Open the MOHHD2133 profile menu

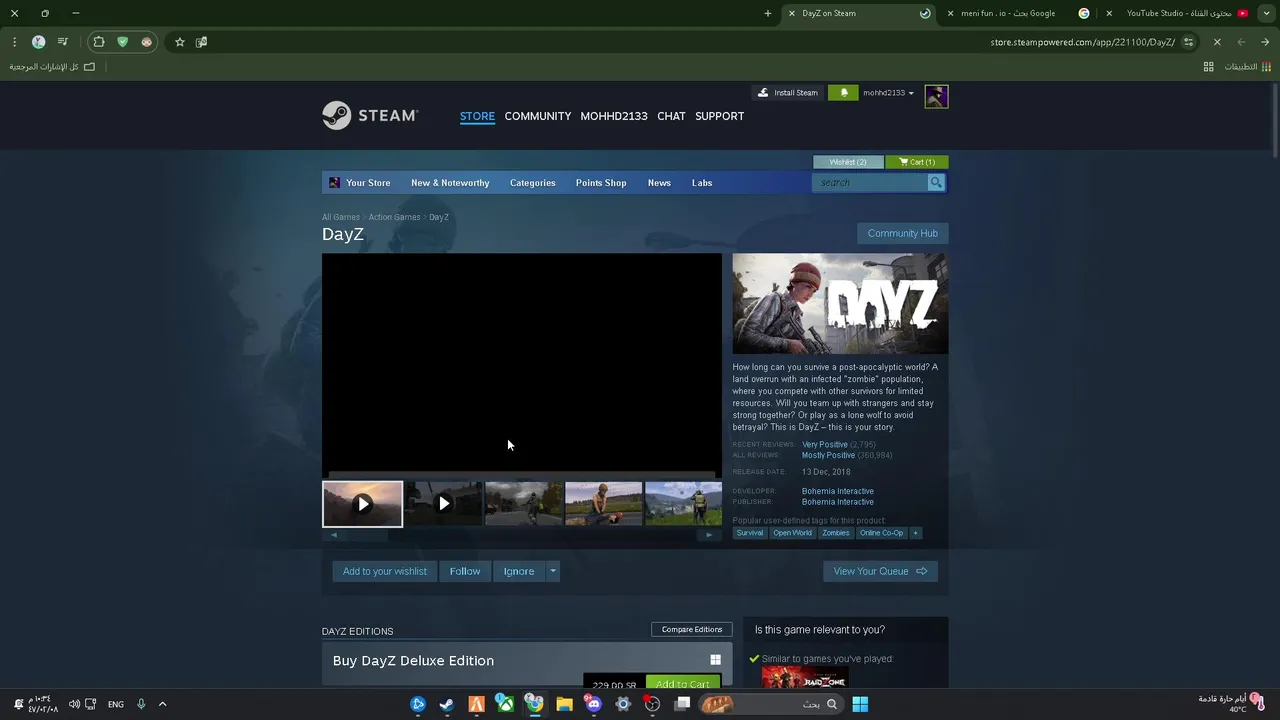click(614, 116)
